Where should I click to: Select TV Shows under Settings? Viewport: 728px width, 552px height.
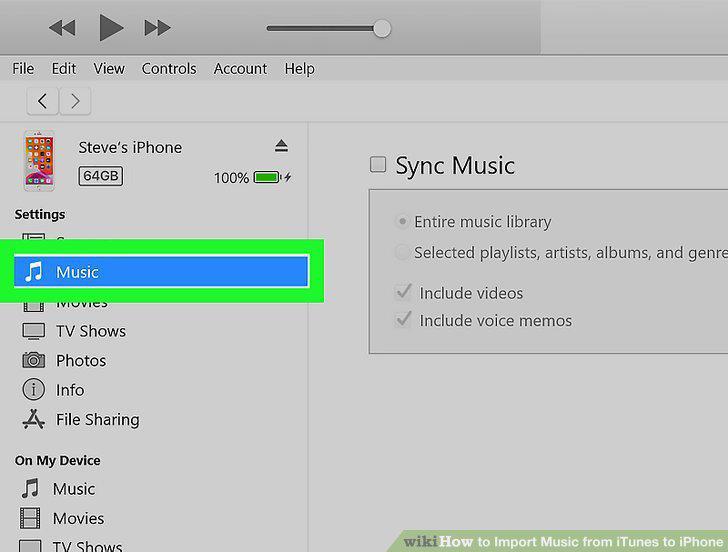[91, 331]
